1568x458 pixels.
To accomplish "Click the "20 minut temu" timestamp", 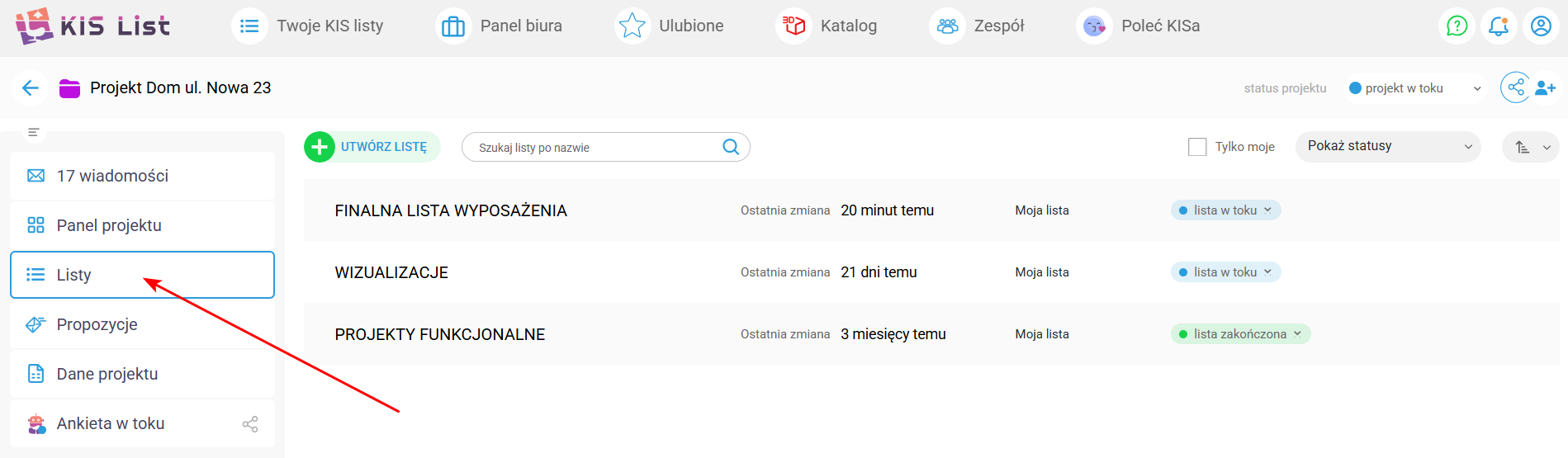I will [888, 210].
